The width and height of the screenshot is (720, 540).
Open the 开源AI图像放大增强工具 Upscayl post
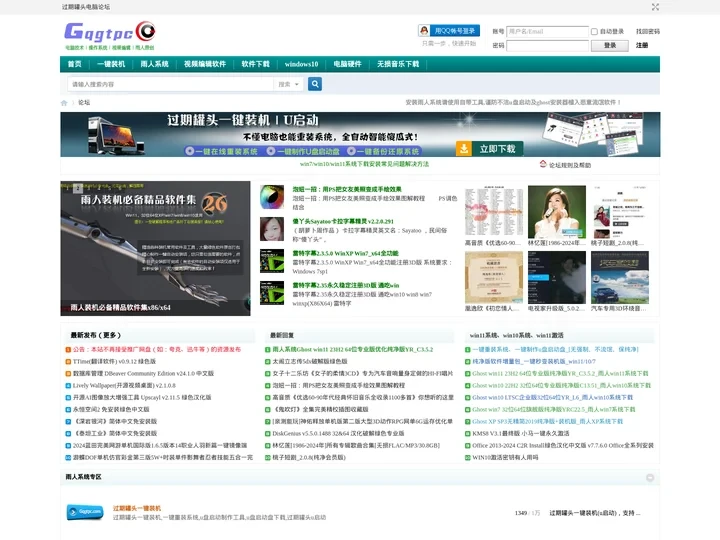point(142,398)
